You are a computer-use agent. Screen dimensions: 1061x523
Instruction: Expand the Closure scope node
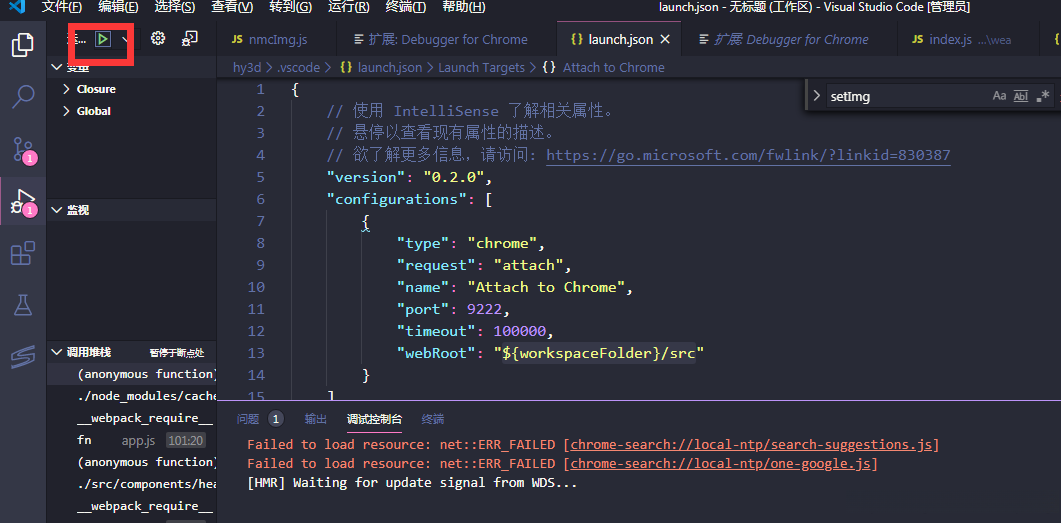click(x=66, y=89)
